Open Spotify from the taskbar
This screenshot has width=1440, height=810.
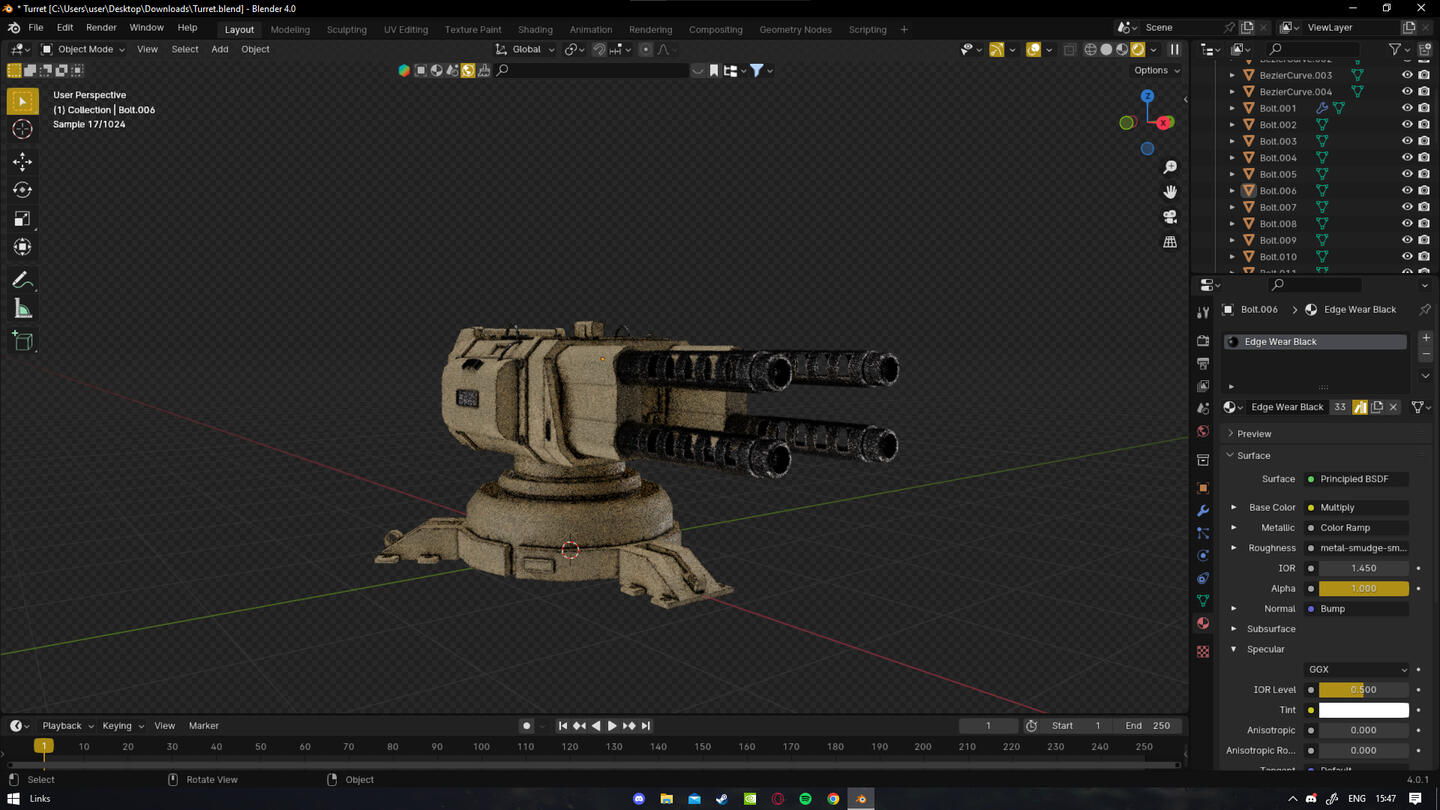(x=805, y=799)
